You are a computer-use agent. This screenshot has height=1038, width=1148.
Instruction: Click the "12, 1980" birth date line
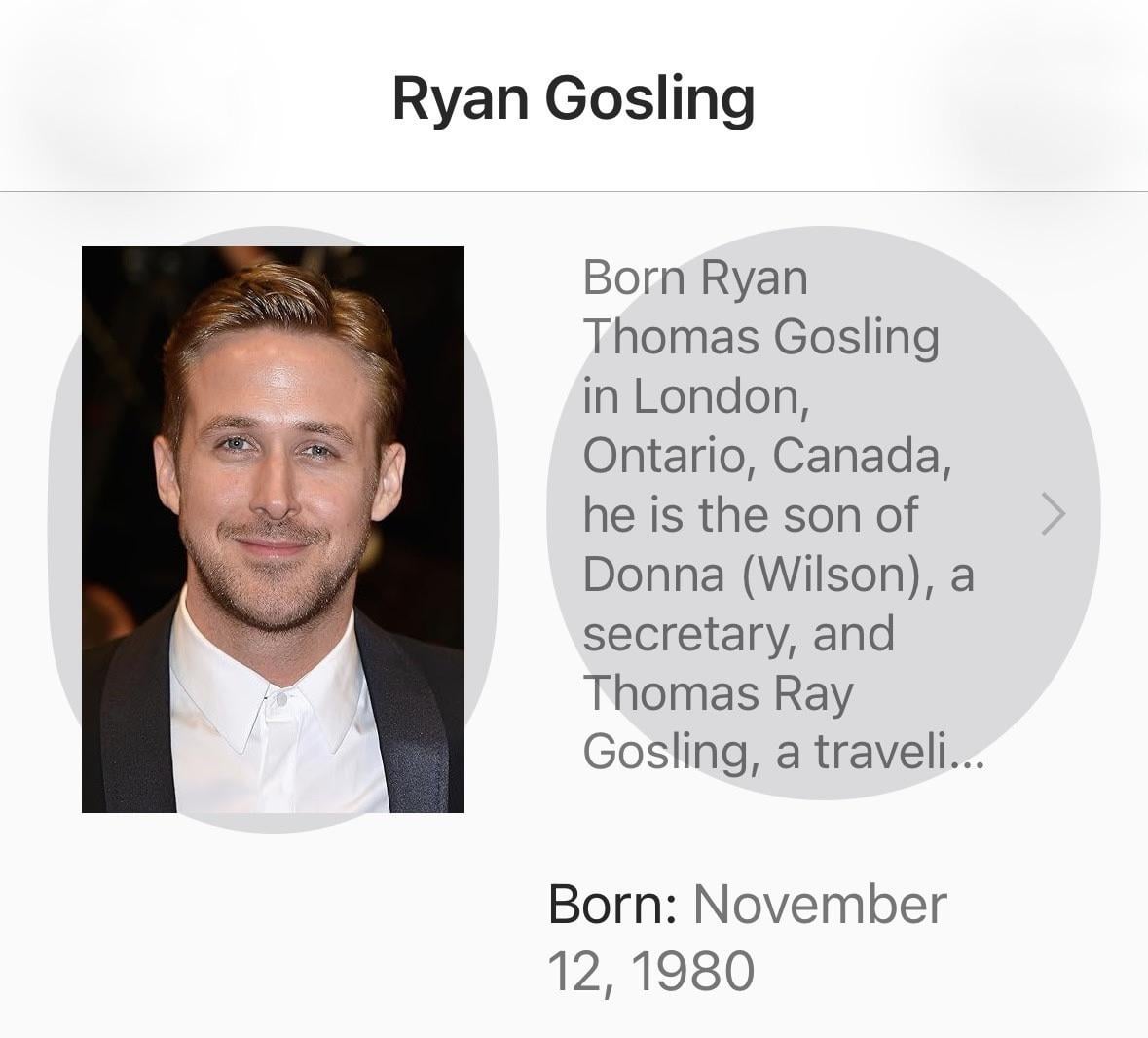point(650,970)
